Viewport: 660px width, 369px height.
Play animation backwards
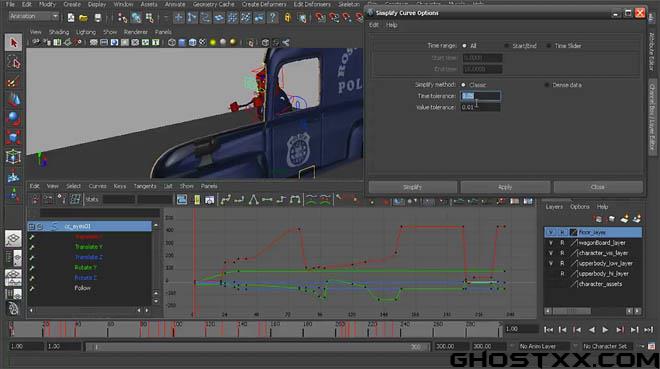591,330
